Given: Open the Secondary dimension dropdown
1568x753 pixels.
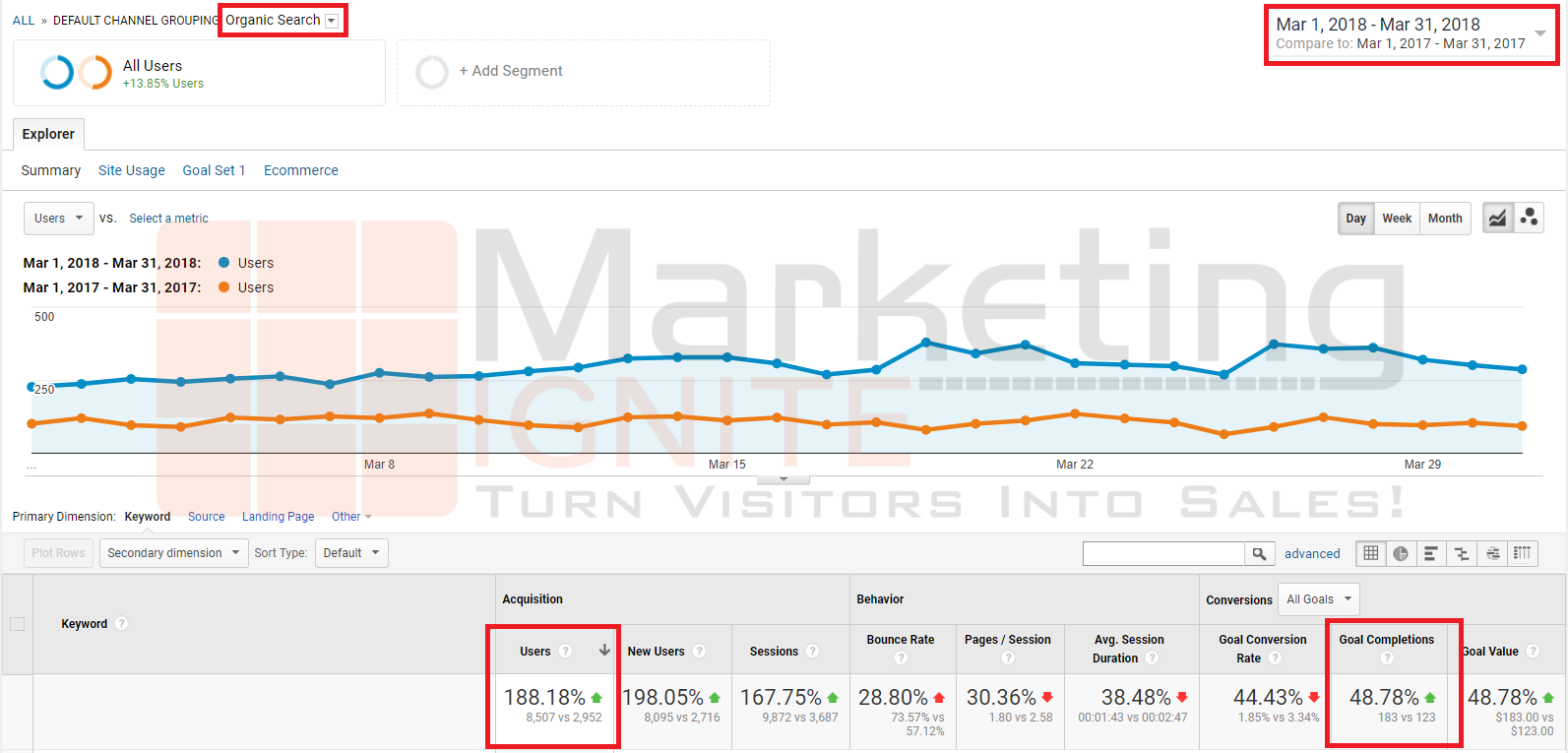Looking at the screenshot, I should click(173, 553).
